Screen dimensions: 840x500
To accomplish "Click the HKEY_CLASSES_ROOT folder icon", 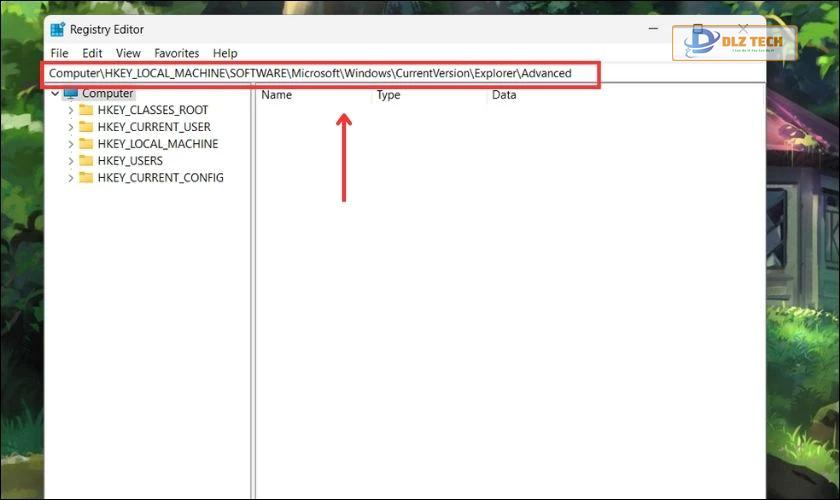I will tap(86, 110).
